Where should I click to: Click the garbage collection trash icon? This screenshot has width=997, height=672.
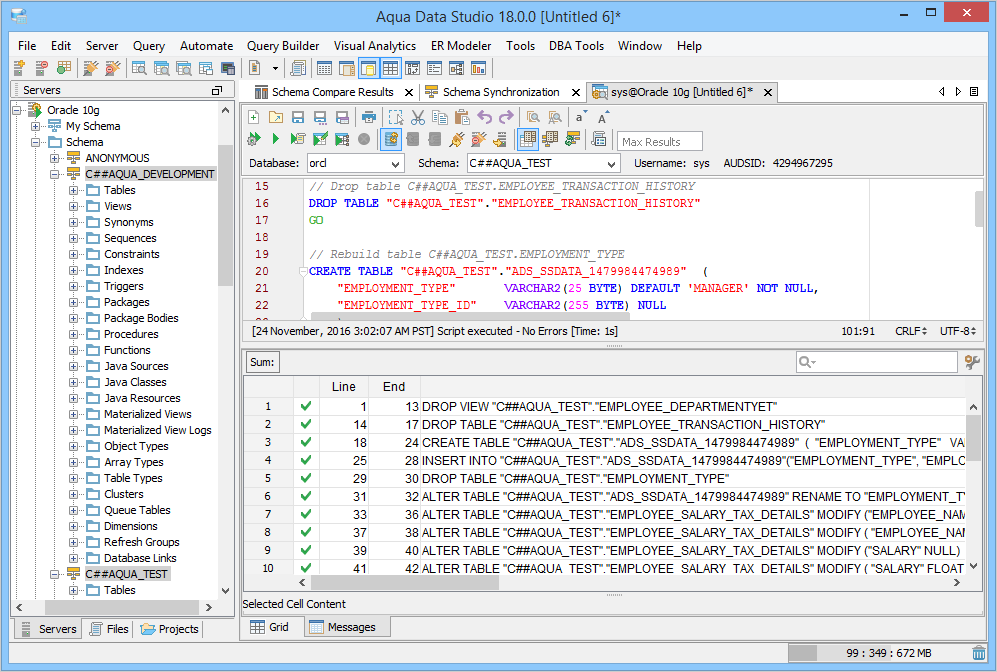tap(978, 653)
